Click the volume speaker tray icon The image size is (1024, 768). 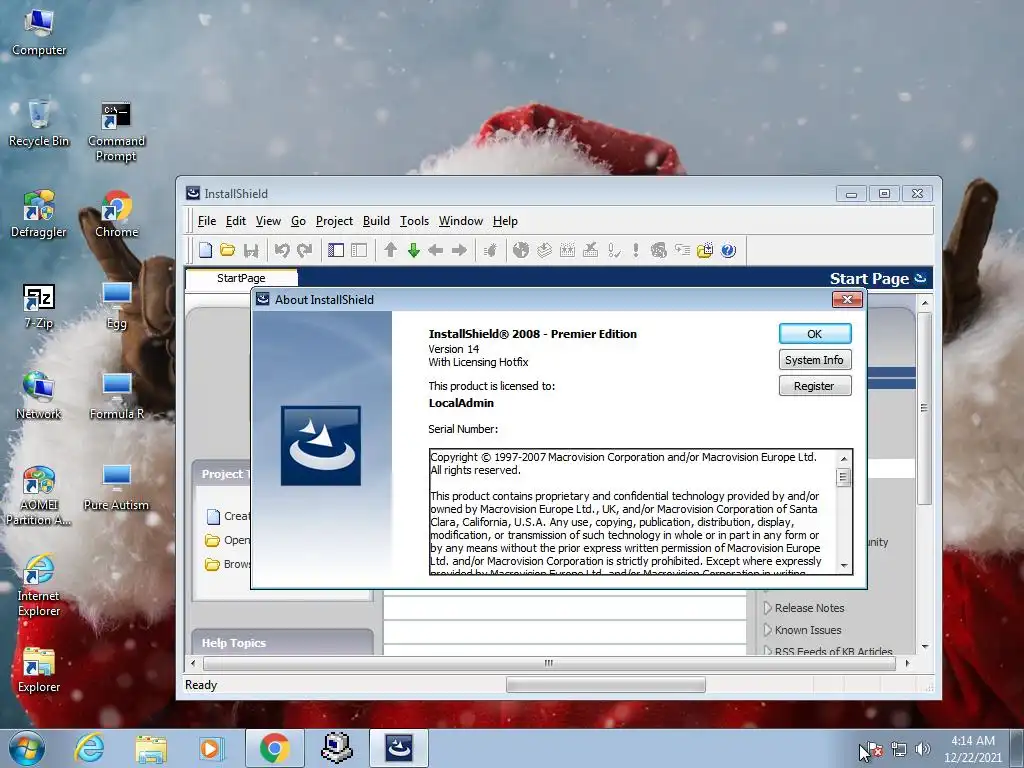[922, 750]
